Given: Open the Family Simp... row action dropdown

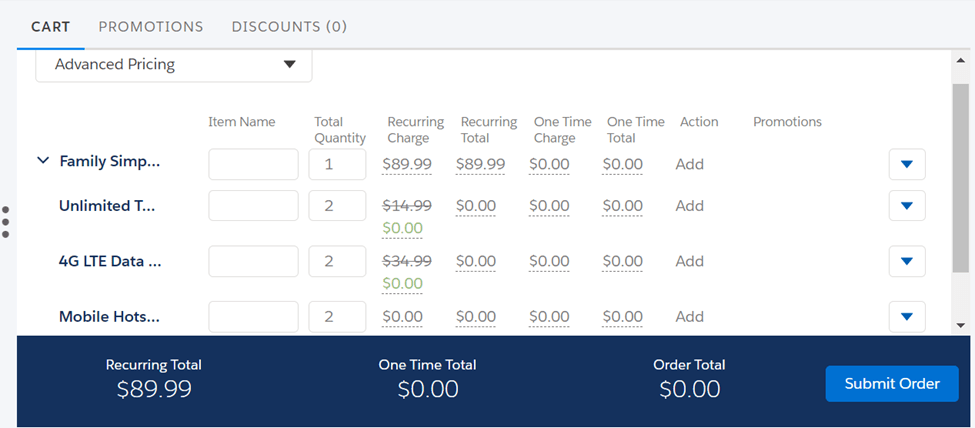Looking at the screenshot, I should [x=906, y=164].
